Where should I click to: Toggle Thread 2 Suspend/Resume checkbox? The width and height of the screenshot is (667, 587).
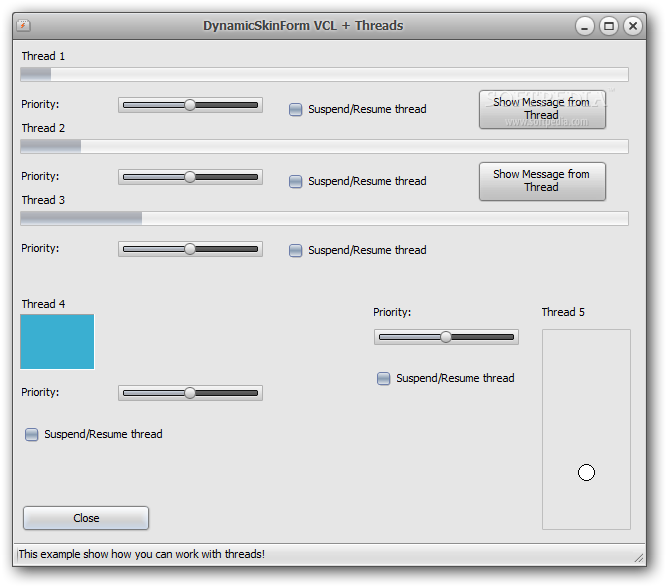tap(296, 181)
